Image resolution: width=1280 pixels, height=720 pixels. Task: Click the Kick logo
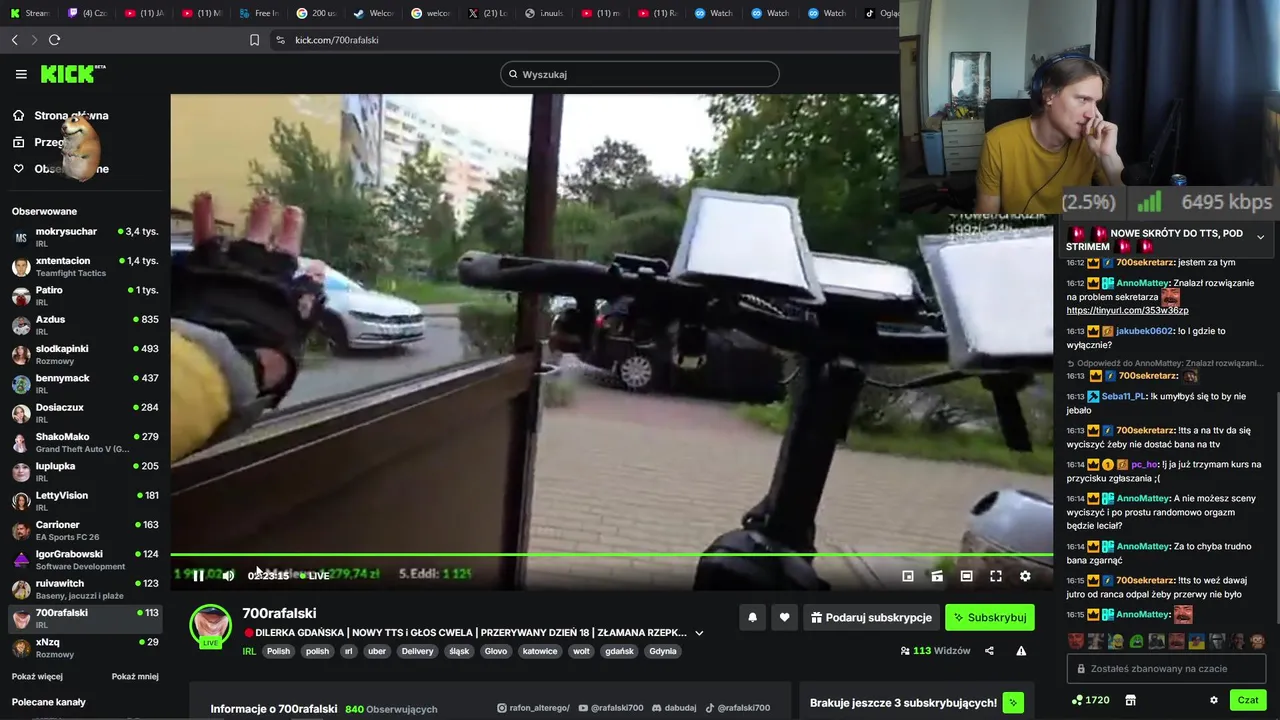coord(72,74)
